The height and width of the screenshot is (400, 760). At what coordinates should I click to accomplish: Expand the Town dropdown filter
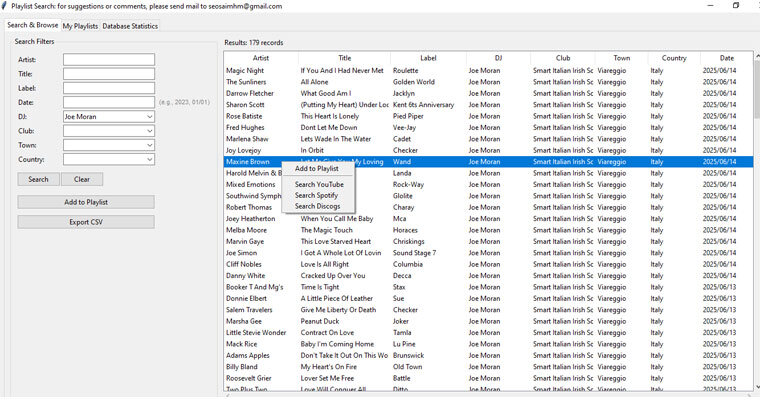pos(149,145)
